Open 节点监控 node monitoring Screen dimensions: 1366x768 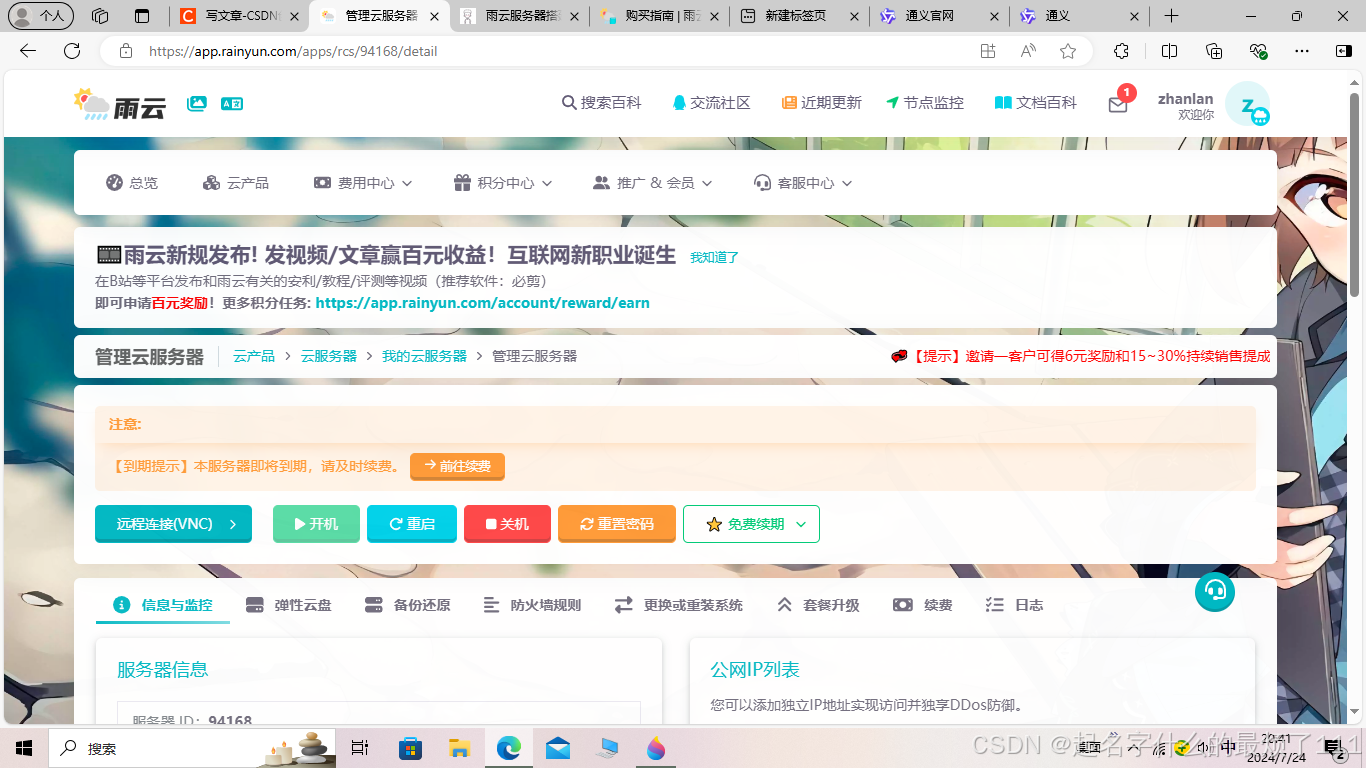[925, 103]
